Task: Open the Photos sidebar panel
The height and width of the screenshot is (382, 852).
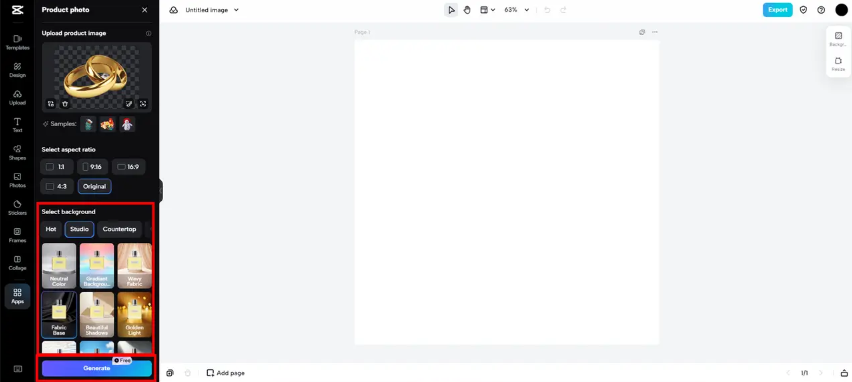Action: click(x=17, y=180)
